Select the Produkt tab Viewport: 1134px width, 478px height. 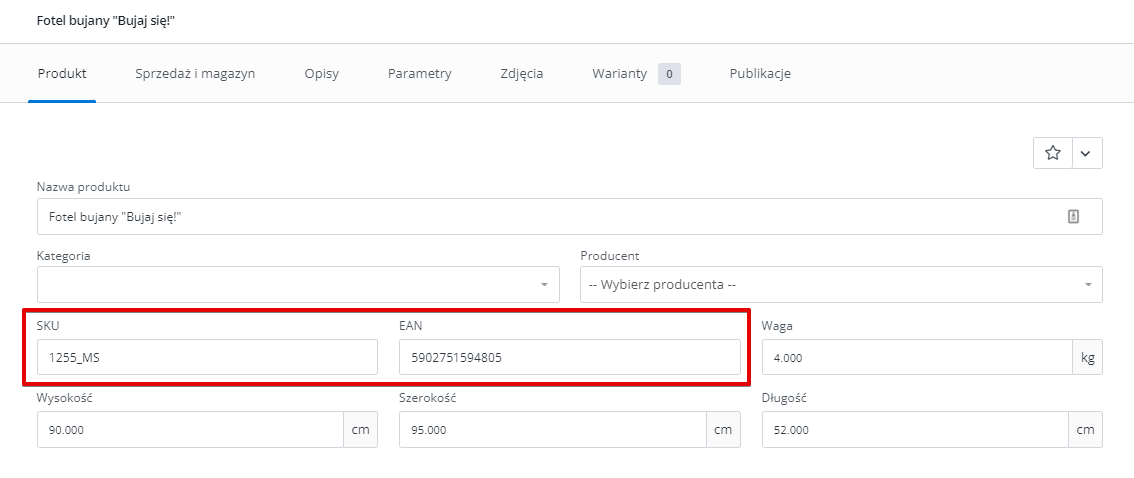pyautogui.click(x=62, y=73)
